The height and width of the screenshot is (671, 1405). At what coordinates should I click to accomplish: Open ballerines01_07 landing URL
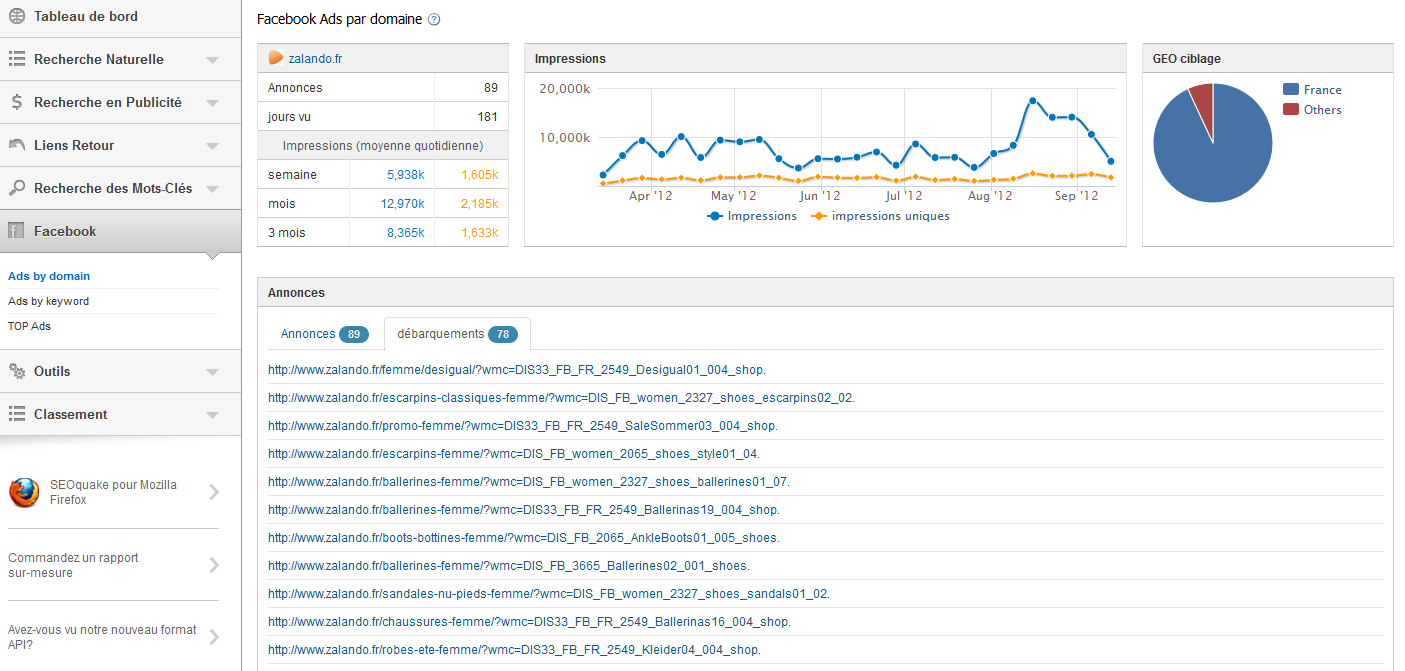[x=528, y=482]
